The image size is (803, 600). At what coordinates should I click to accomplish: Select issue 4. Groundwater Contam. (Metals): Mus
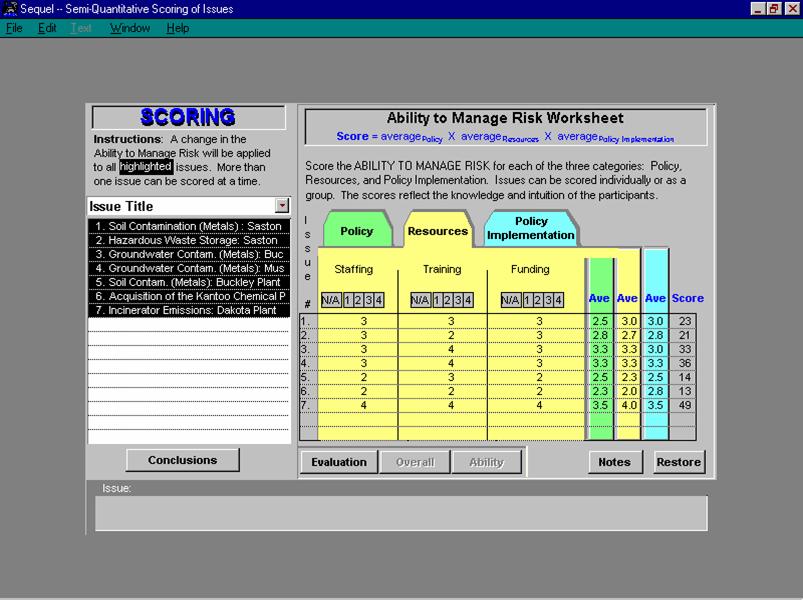(189, 268)
